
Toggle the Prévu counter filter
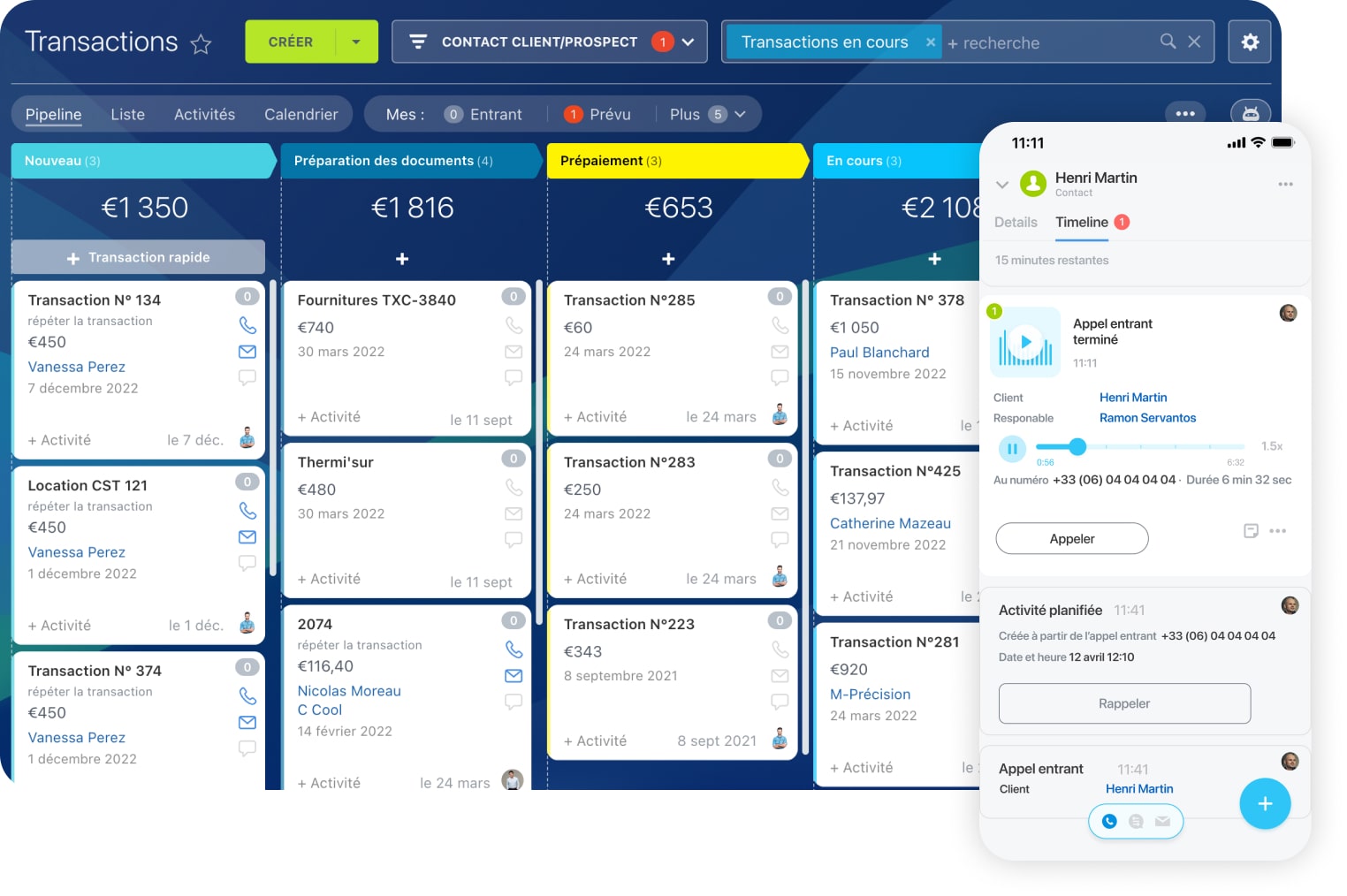click(598, 115)
